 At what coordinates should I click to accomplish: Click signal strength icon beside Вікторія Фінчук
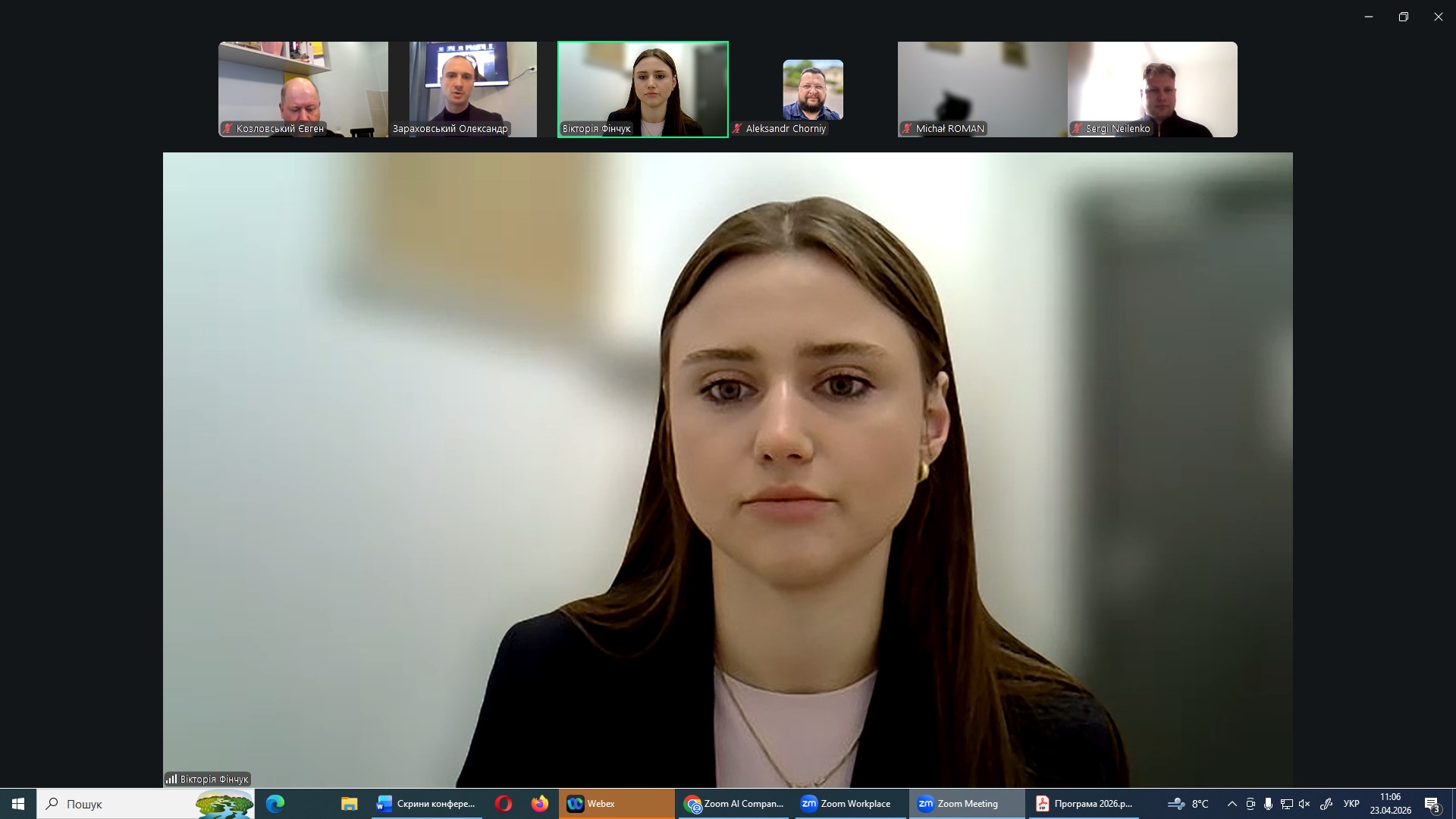click(x=171, y=779)
